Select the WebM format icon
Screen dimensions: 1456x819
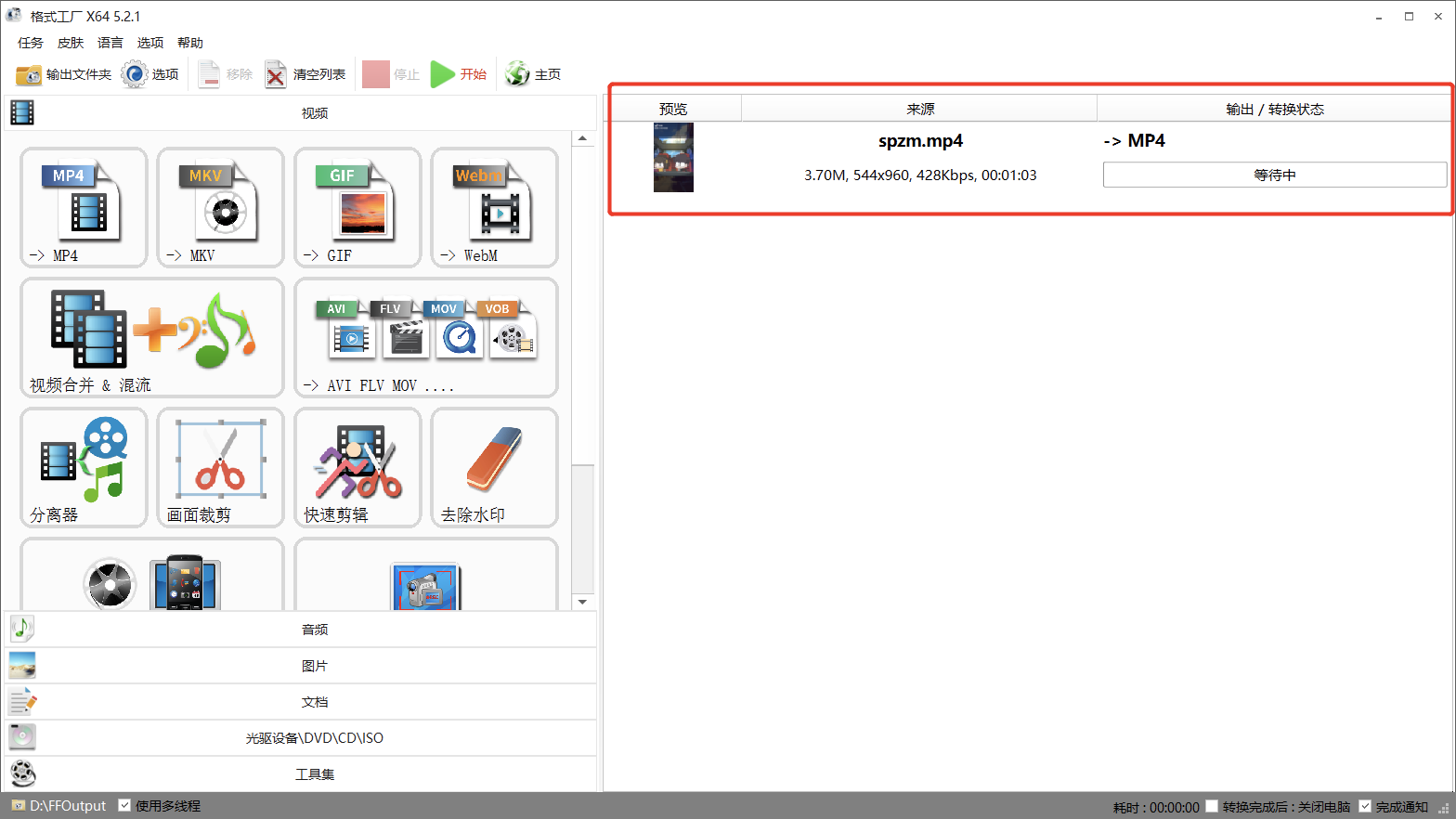[494, 207]
